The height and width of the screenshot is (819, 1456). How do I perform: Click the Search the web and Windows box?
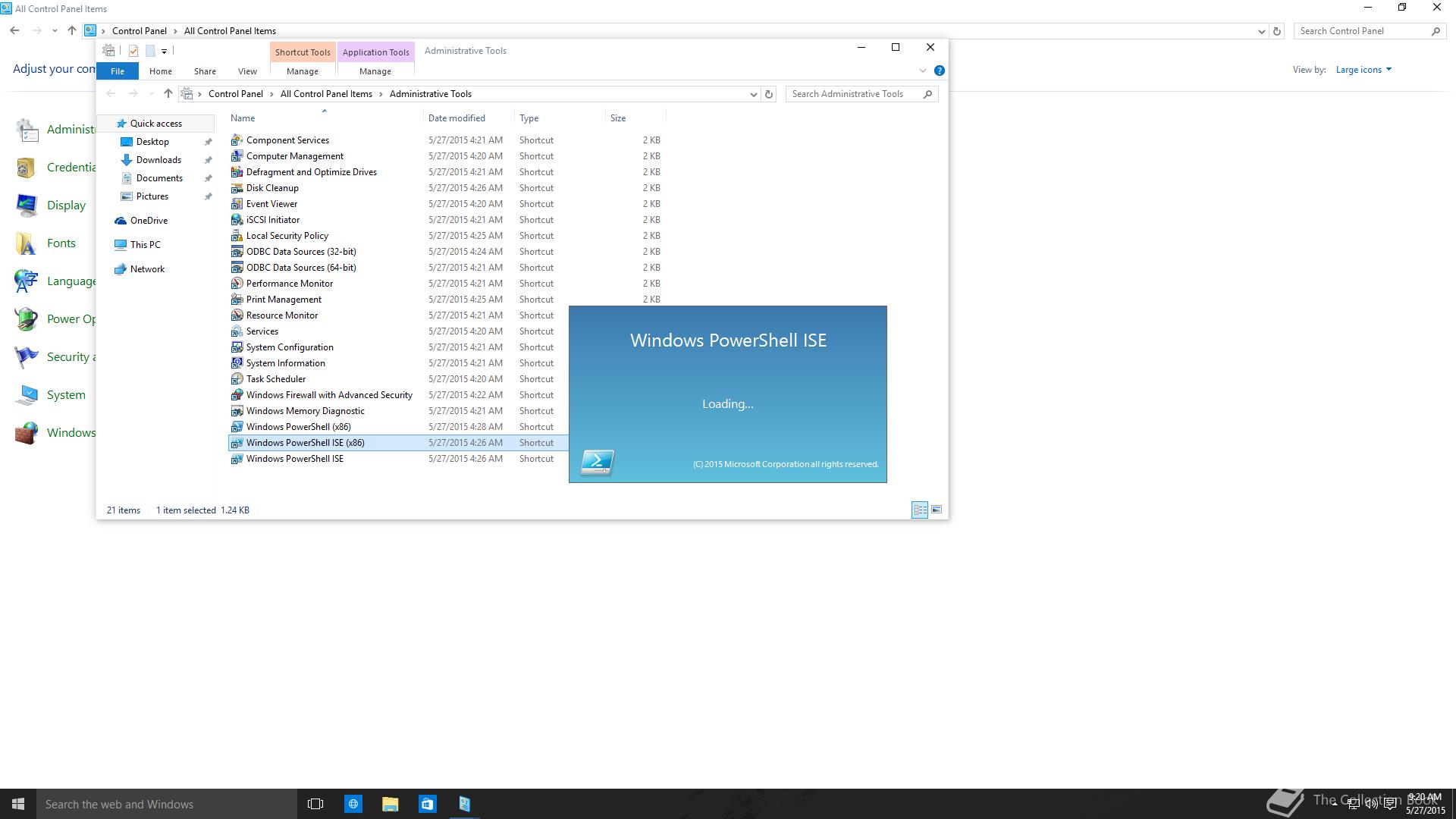click(167, 804)
